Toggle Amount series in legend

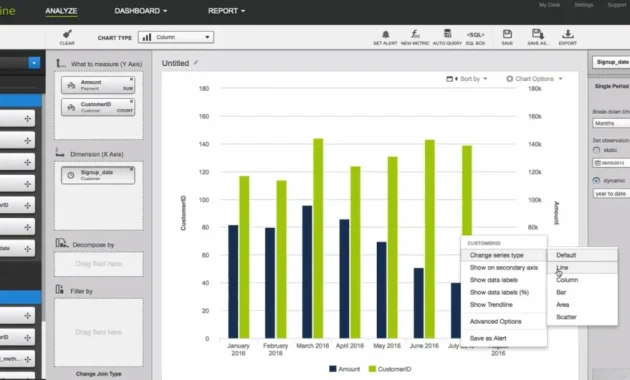(x=344, y=369)
